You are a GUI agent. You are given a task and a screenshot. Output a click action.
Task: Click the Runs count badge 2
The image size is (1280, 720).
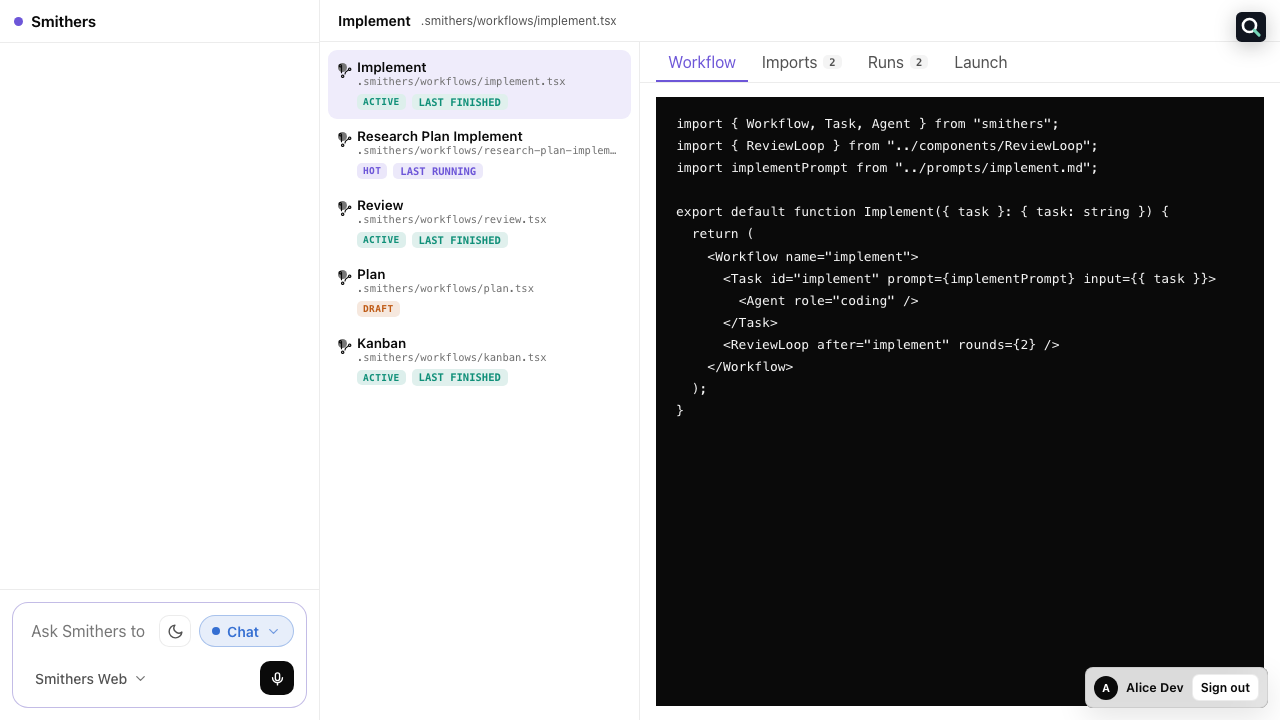pyautogui.click(x=919, y=62)
